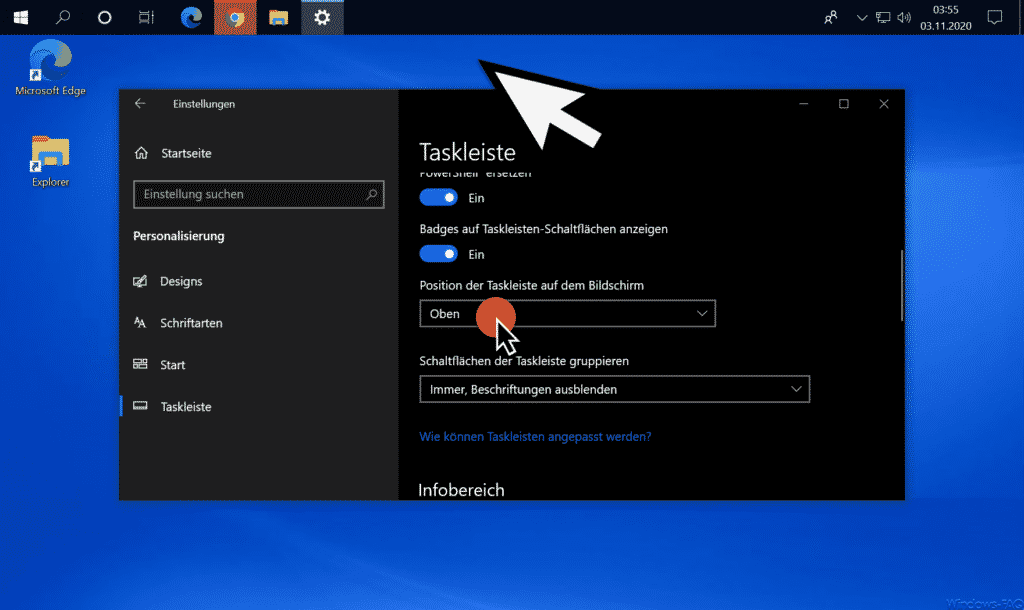Switch to Chrome on the taskbar

(235, 18)
